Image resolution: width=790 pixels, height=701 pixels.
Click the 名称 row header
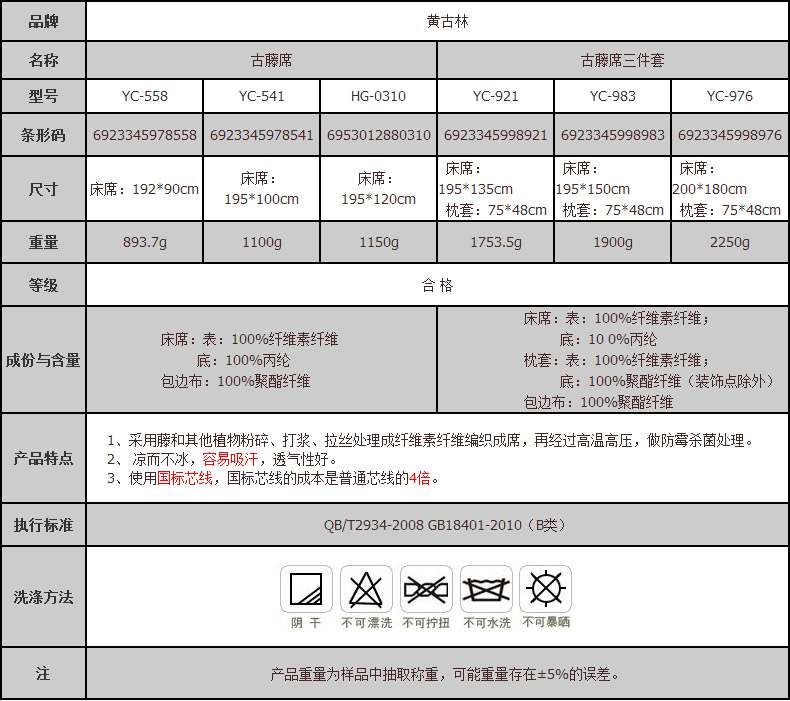click(x=43, y=60)
